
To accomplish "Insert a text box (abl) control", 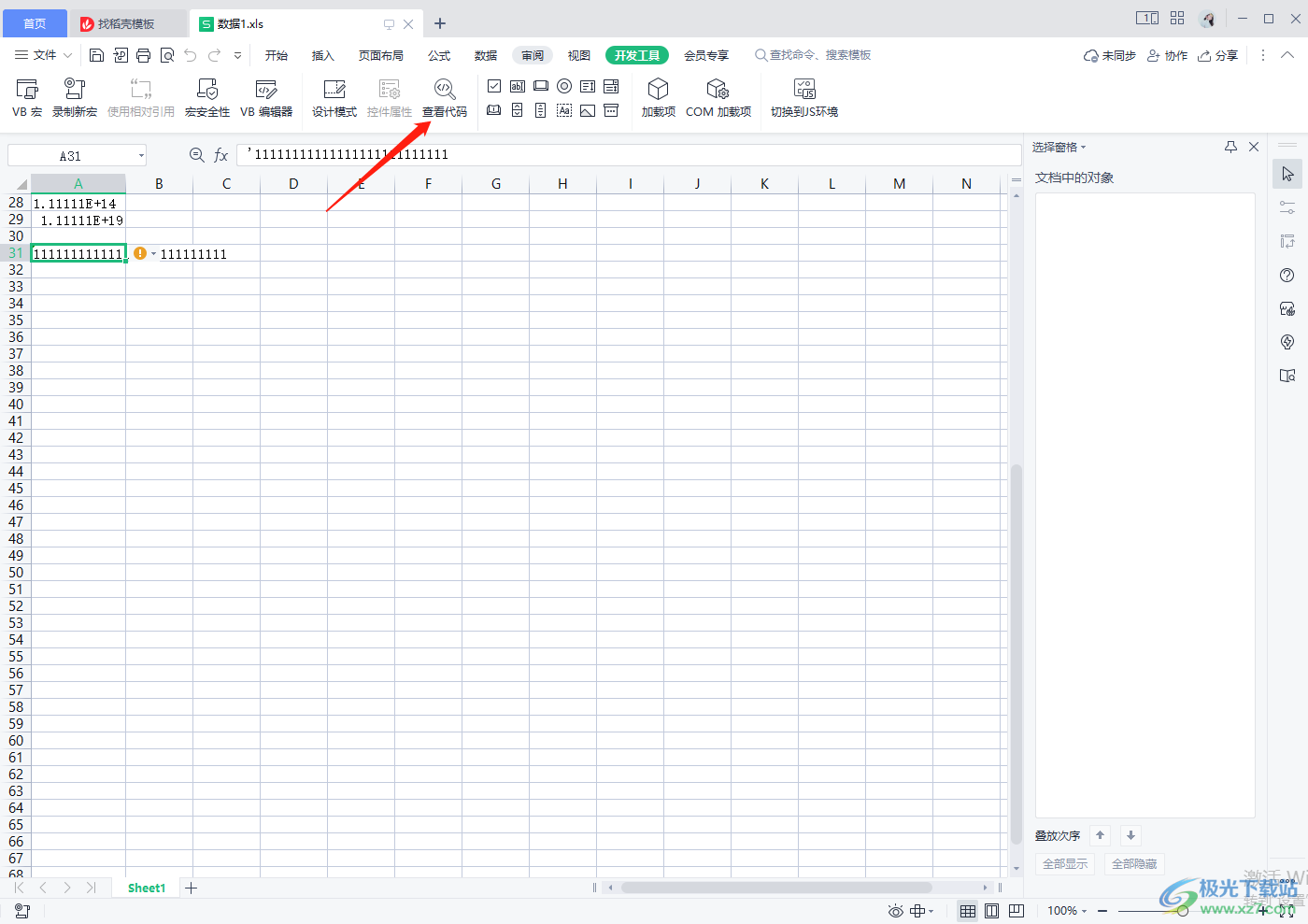I will coord(518,86).
